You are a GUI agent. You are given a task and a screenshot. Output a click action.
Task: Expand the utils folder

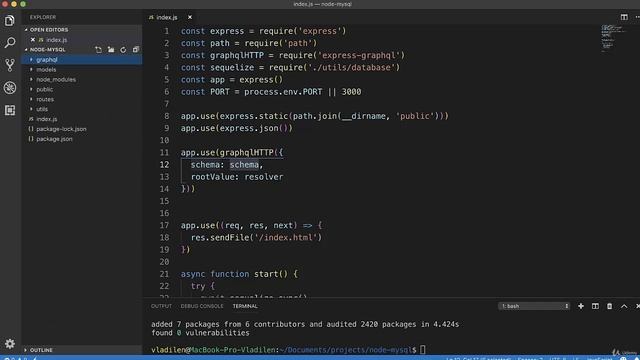pos(82,109)
